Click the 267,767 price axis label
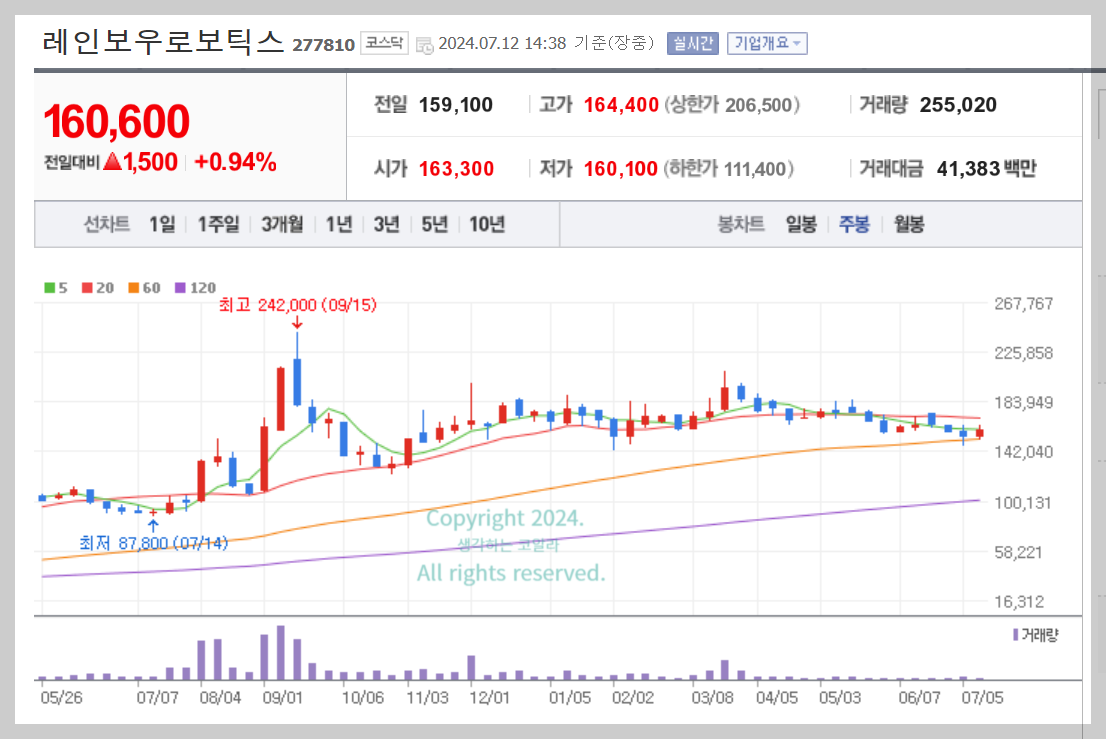This screenshot has width=1106, height=739. [1023, 304]
